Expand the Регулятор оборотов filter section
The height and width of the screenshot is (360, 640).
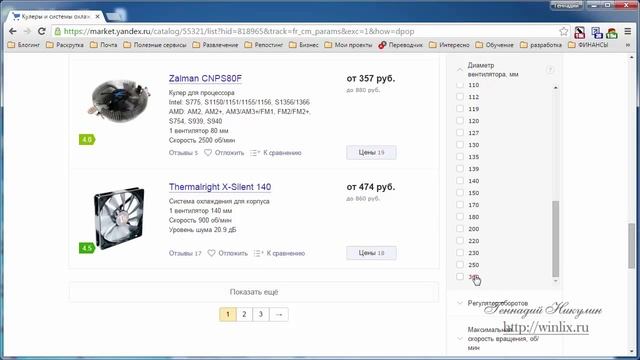point(460,303)
